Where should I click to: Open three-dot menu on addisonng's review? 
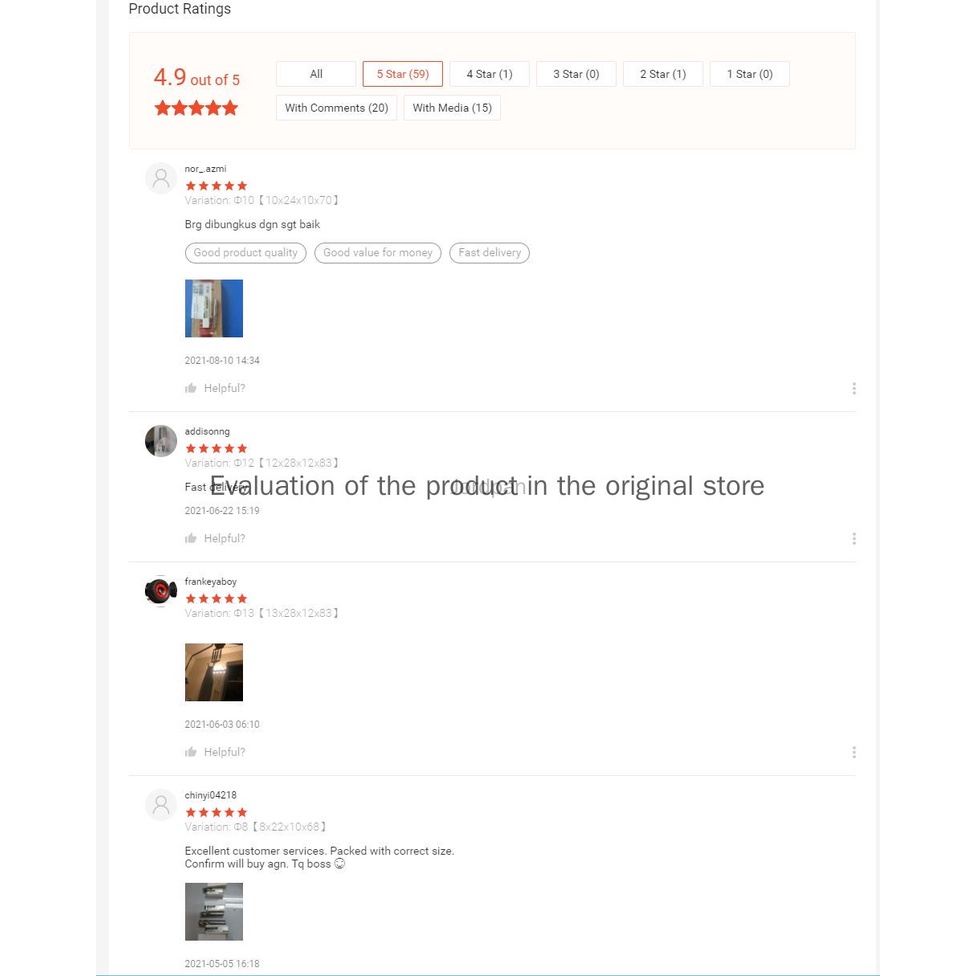point(853,538)
